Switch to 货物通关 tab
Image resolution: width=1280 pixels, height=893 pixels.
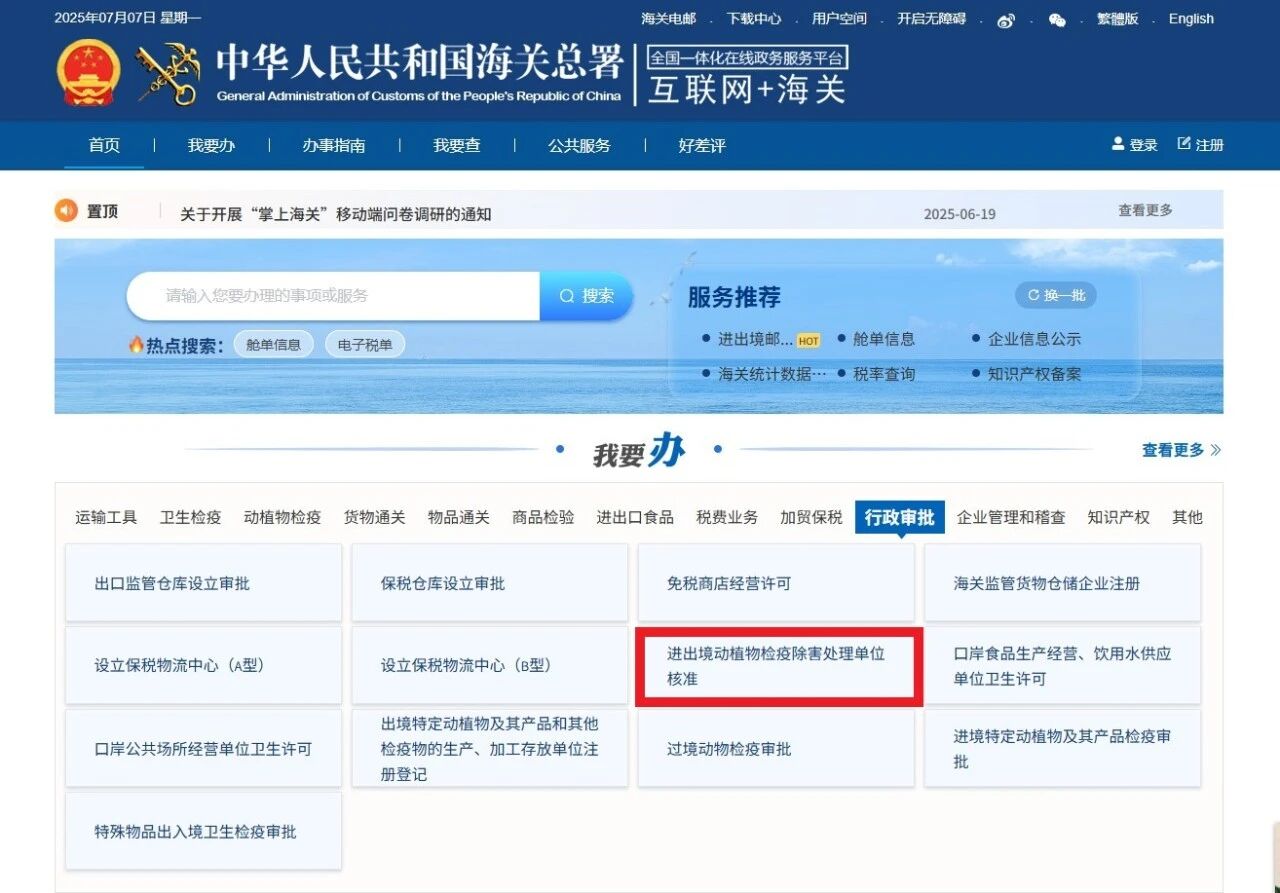click(x=374, y=517)
